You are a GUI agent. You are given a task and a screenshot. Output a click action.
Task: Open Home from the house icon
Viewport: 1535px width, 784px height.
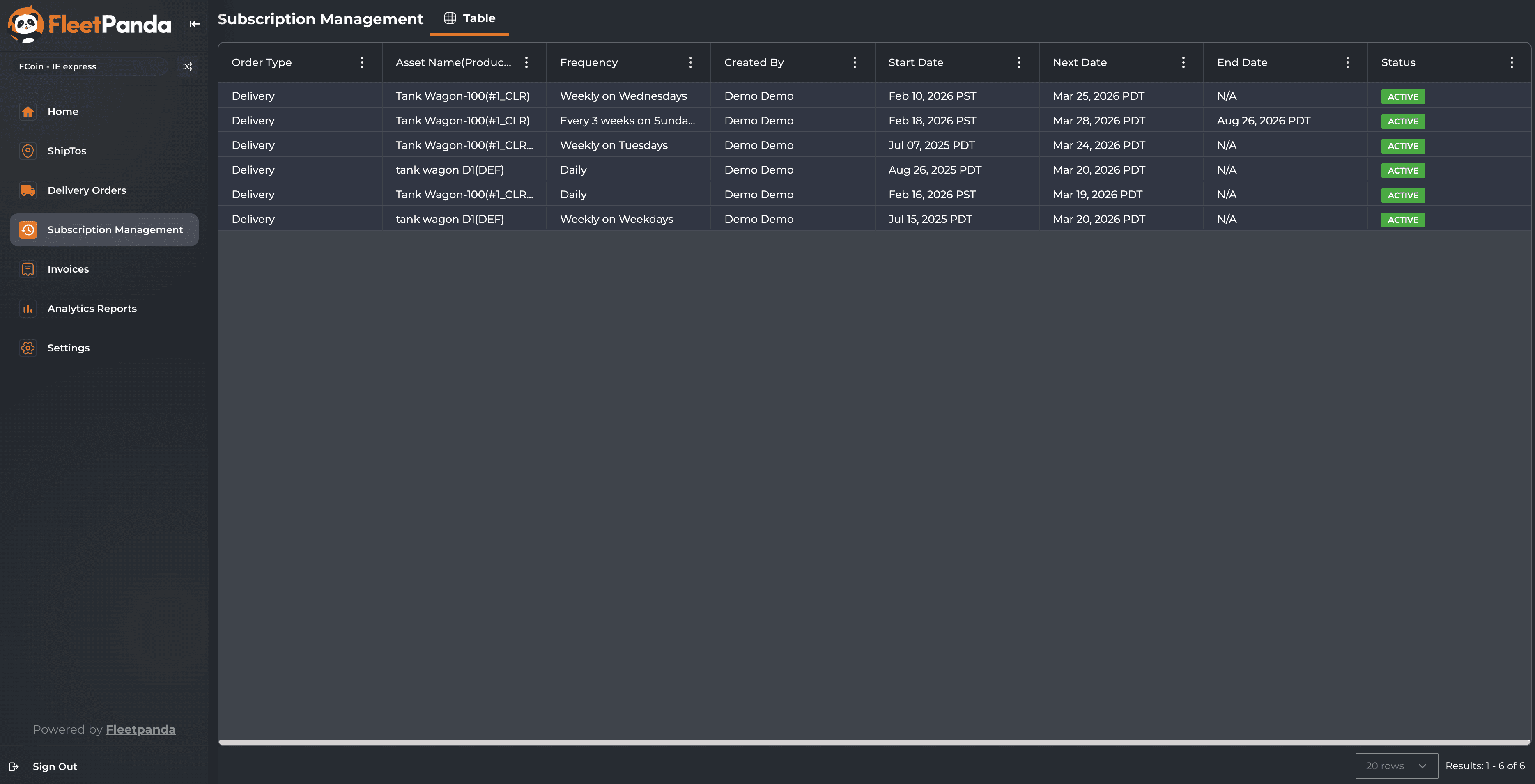click(28, 111)
